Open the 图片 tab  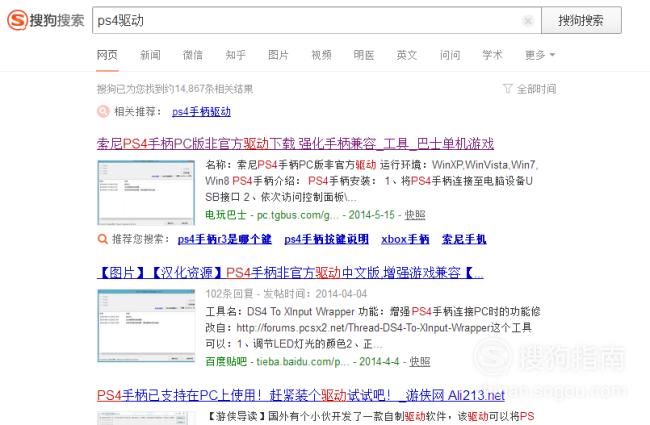278,55
